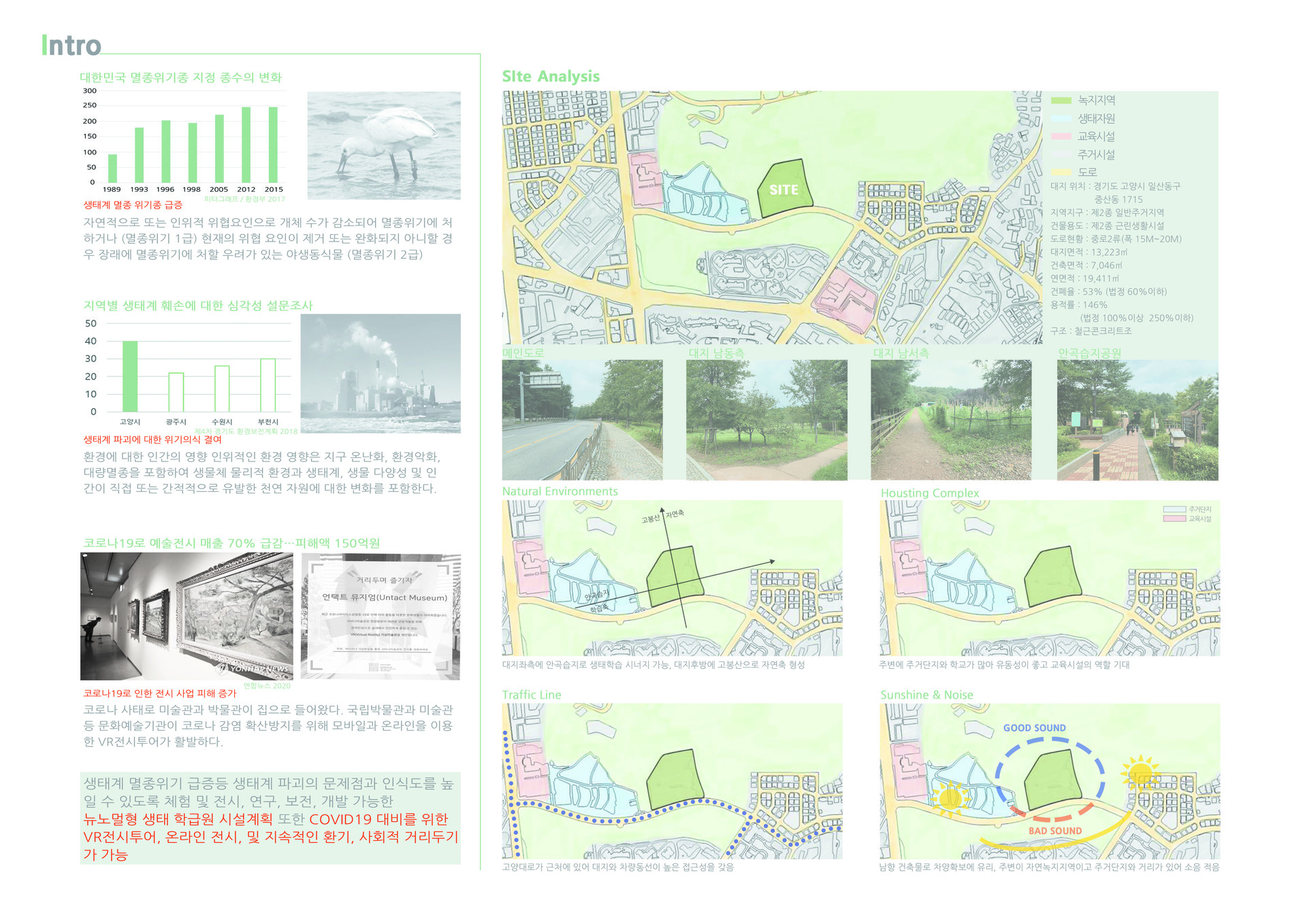Viewport: 1307px width, 924px height.
Task: Open the Untact Museum notice image
Action: 381,616
